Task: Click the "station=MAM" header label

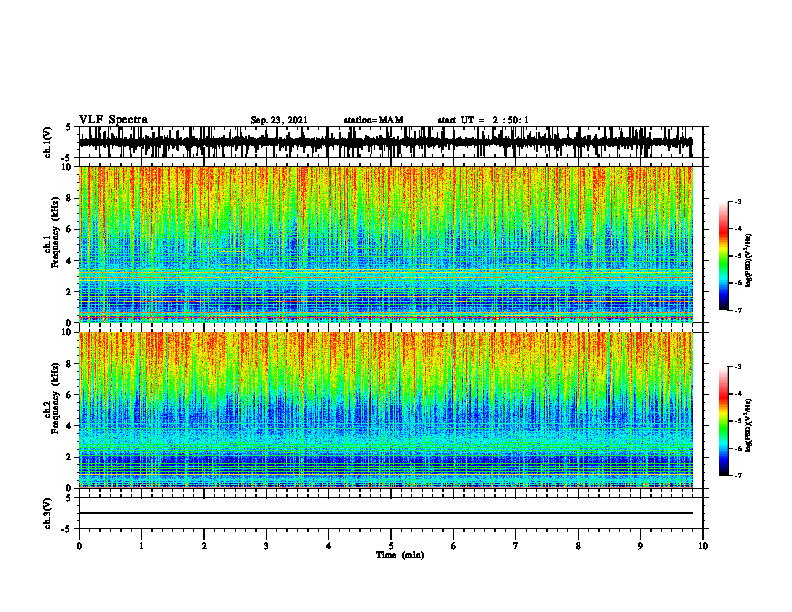Action: [x=373, y=120]
